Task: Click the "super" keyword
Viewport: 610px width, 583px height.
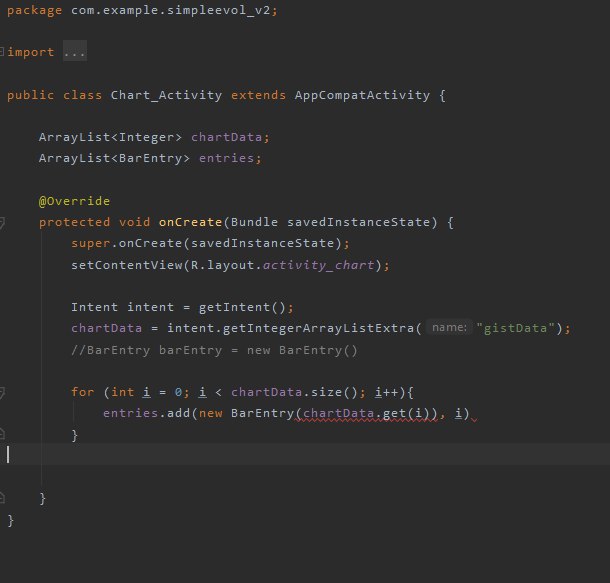Action: click(91, 243)
